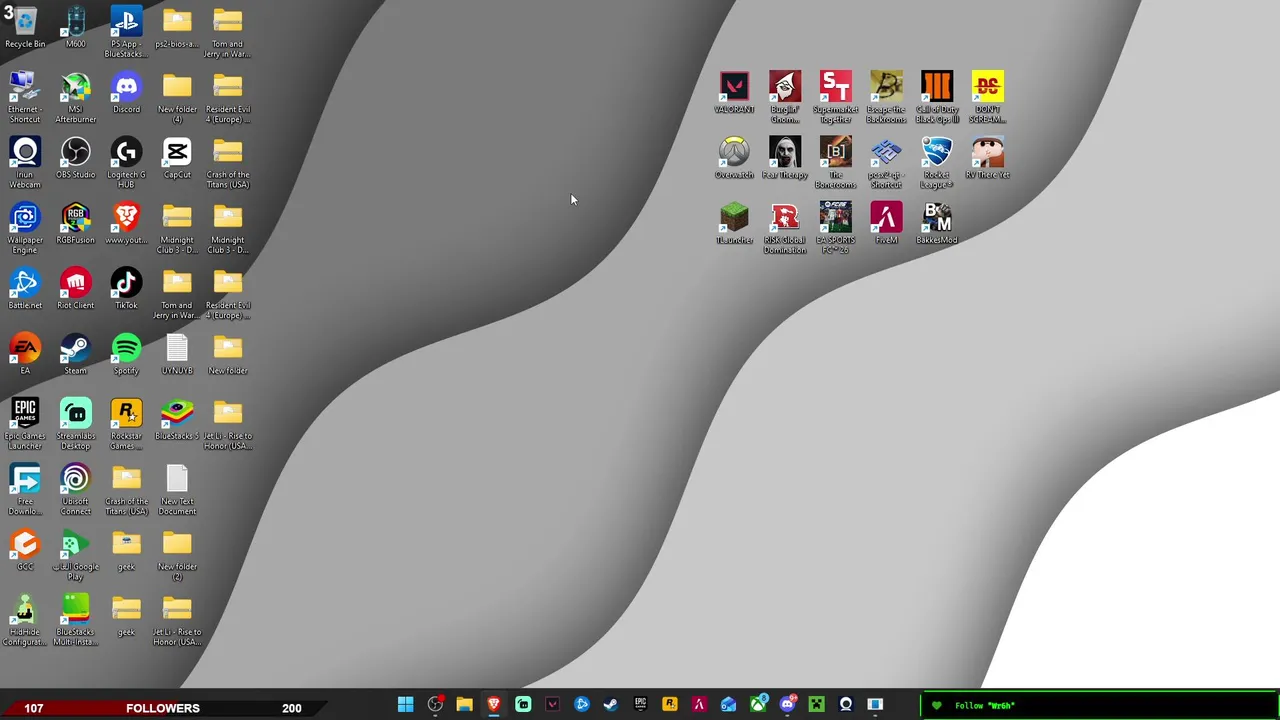Switch to Brave browser in taskbar

(x=493, y=705)
